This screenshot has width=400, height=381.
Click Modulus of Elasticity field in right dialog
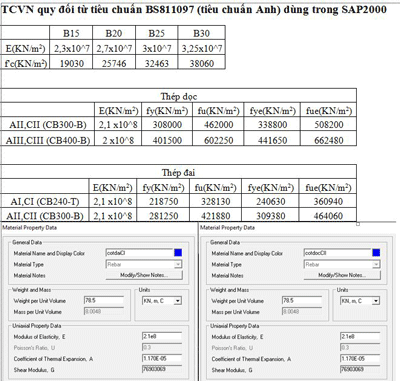(x=360, y=336)
